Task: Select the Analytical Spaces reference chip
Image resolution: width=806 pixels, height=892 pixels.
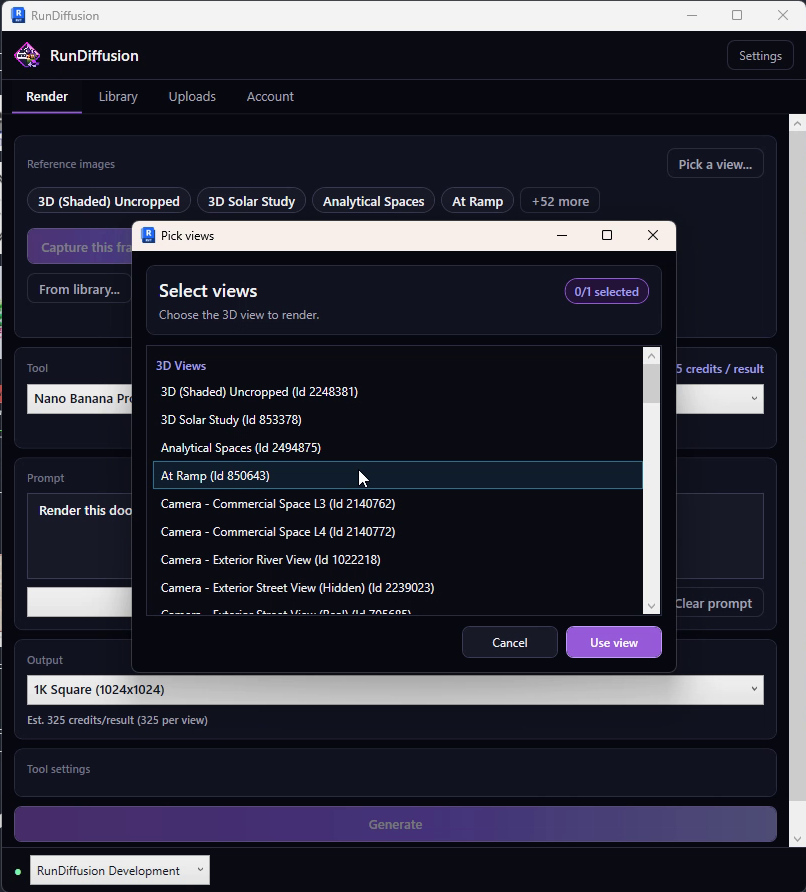Action: coord(373,201)
